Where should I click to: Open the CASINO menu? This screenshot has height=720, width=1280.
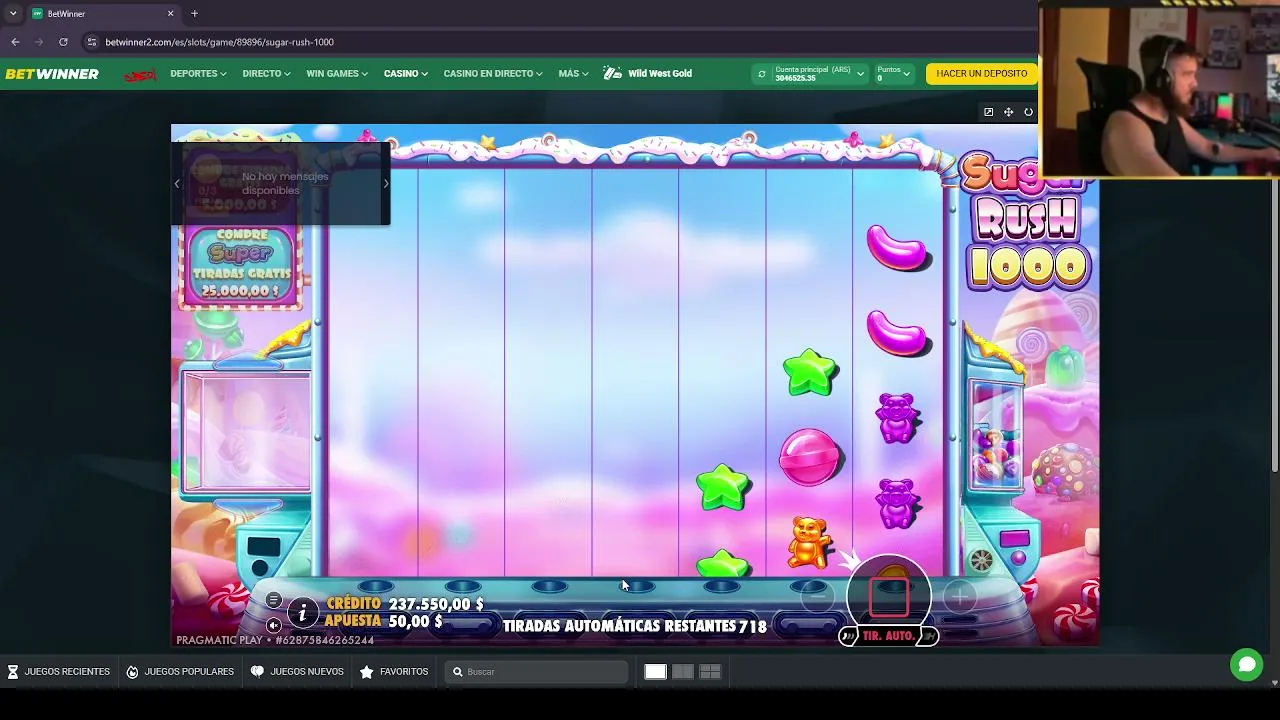tap(405, 74)
